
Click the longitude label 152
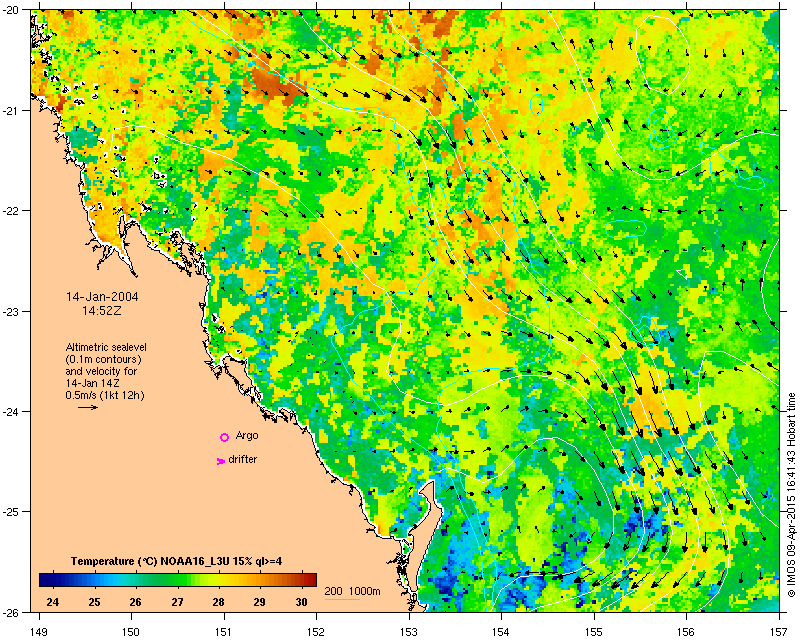pyautogui.click(x=316, y=632)
